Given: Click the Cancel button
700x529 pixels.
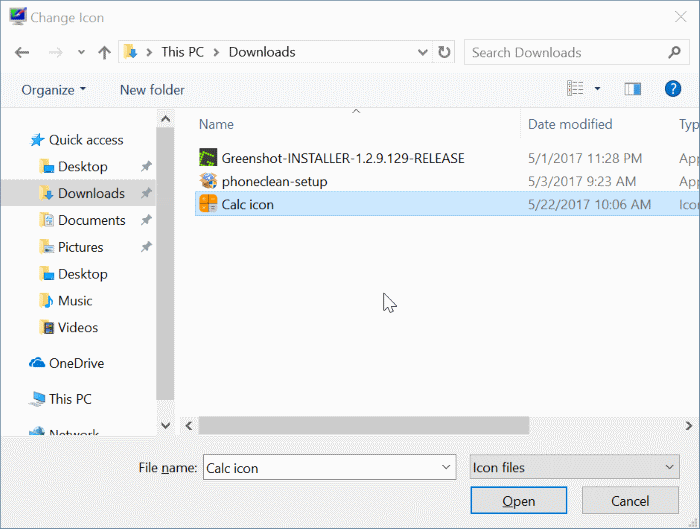Looking at the screenshot, I should point(630,500).
